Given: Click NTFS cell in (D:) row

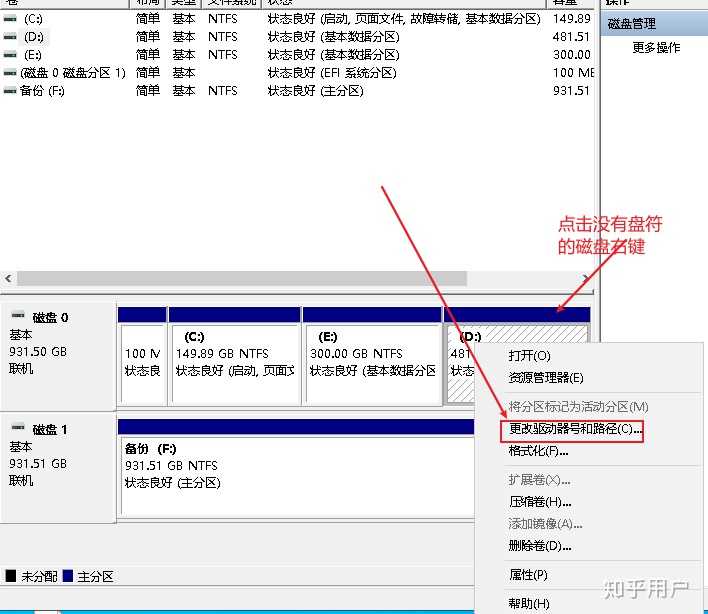Looking at the screenshot, I should 223,37.
